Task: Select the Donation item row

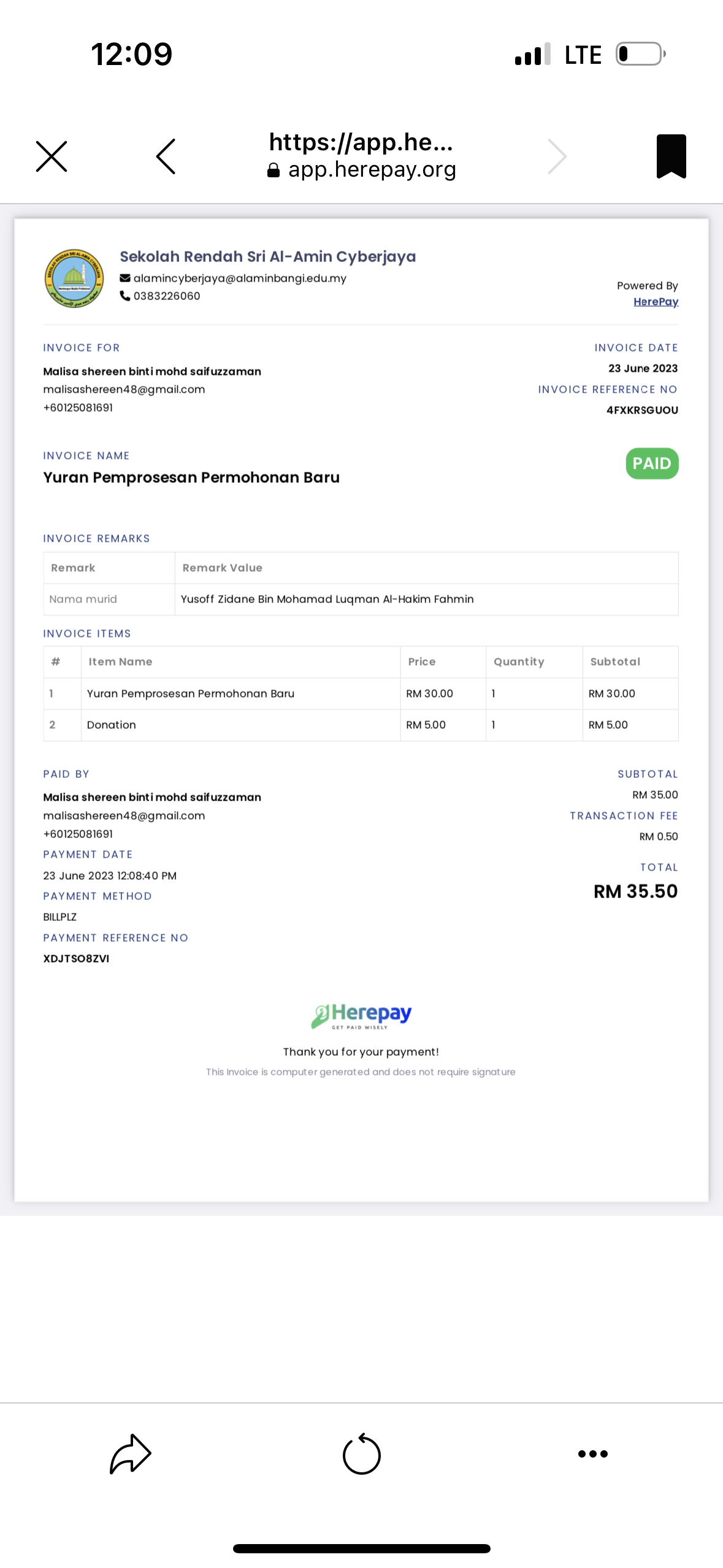Action: 361,725
